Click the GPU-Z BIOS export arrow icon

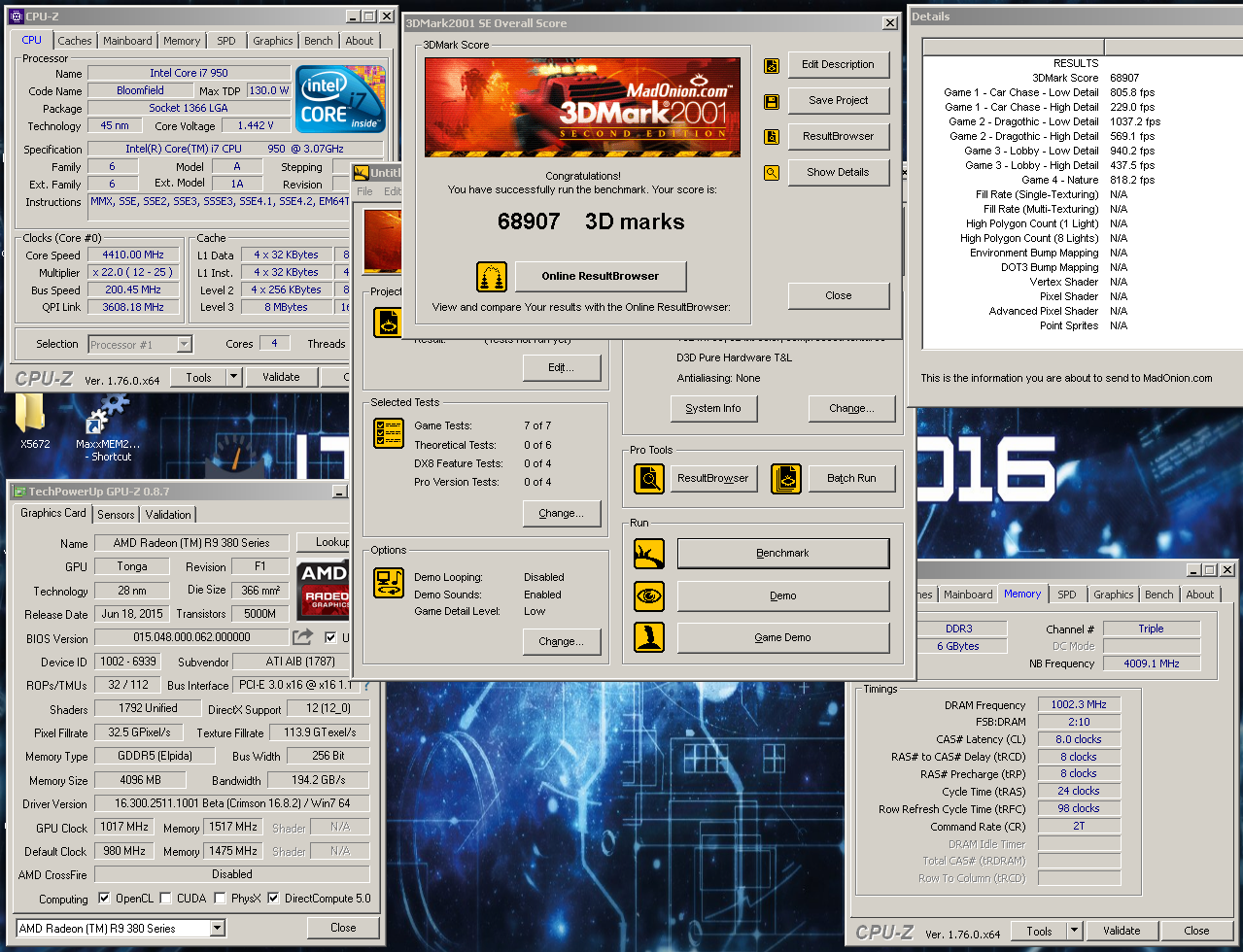point(303,637)
